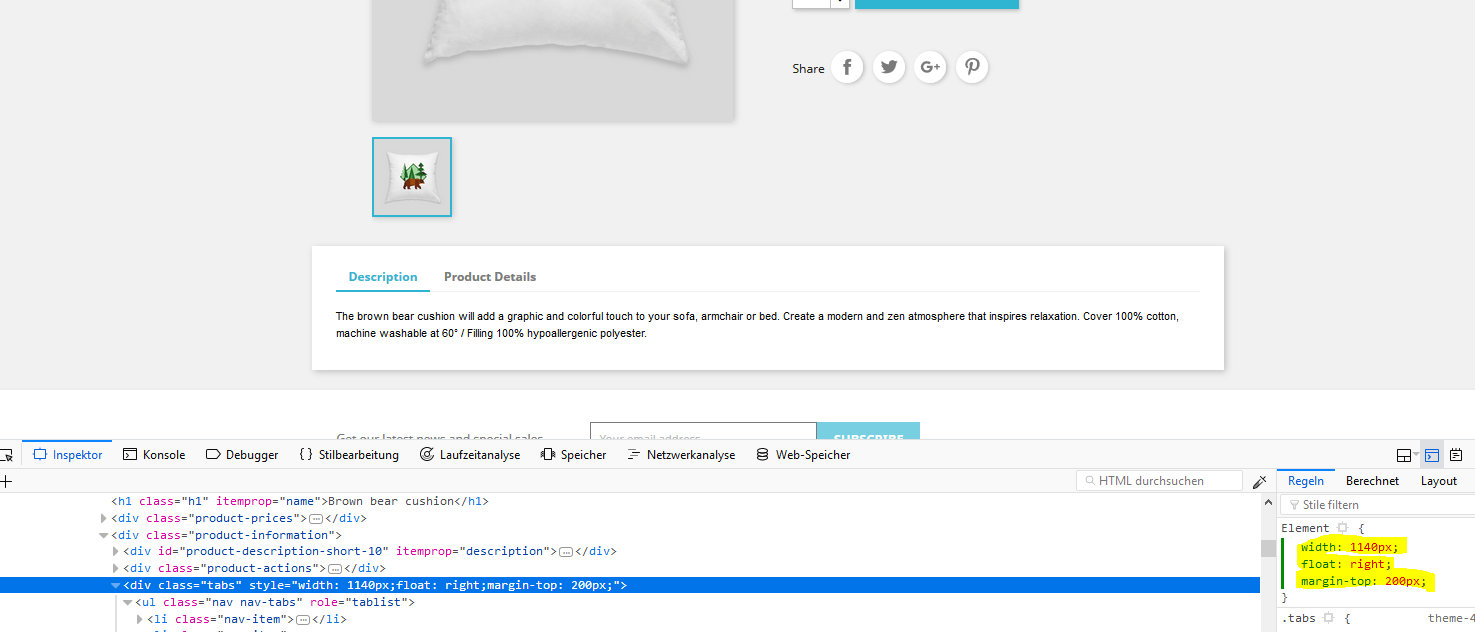The width and height of the screenshot is (1475, 632).
Task: Click ellipsis badge in product-actions row
Action: (x=335, y=569)
